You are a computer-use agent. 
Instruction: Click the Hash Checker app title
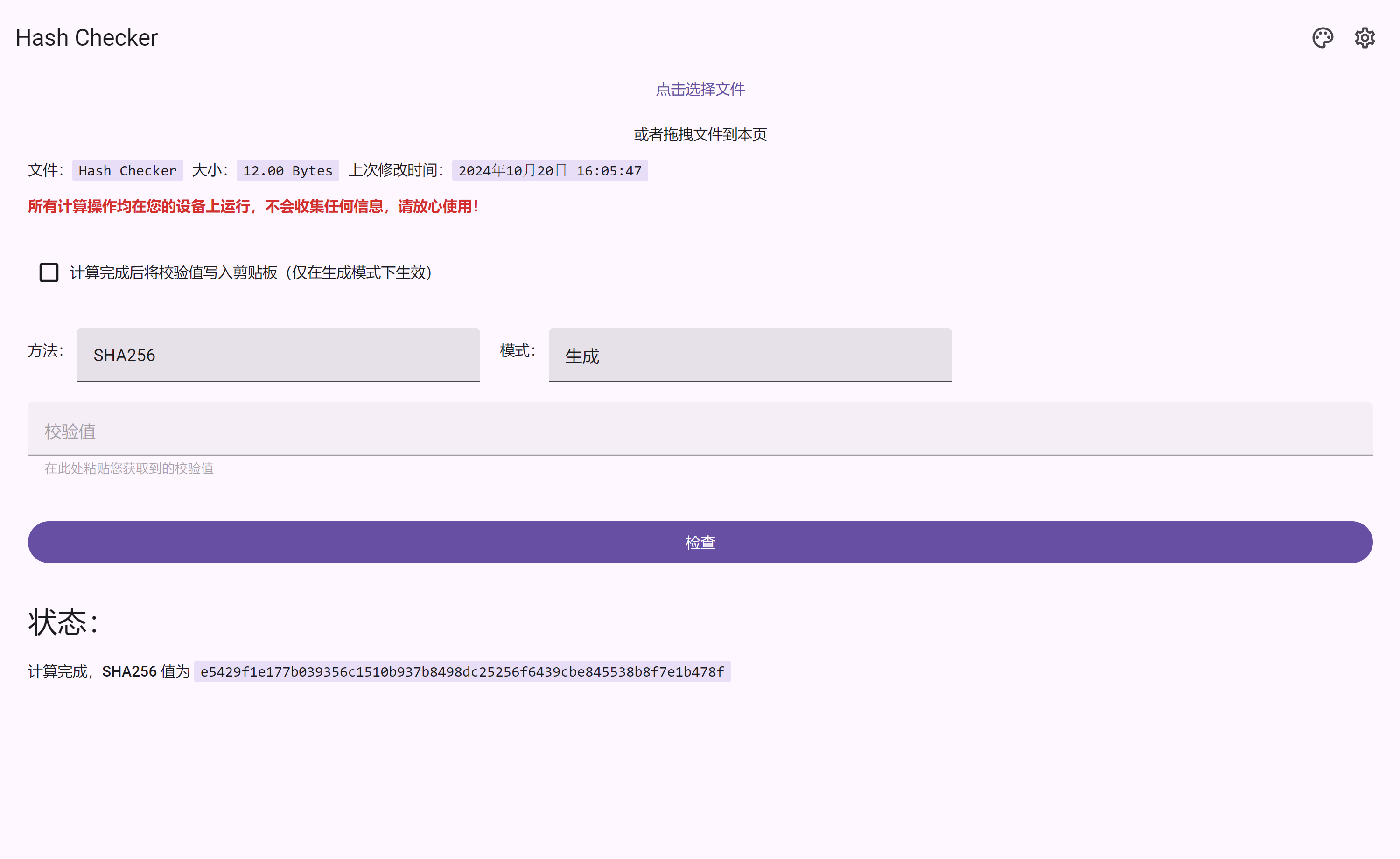pos(86,38)
